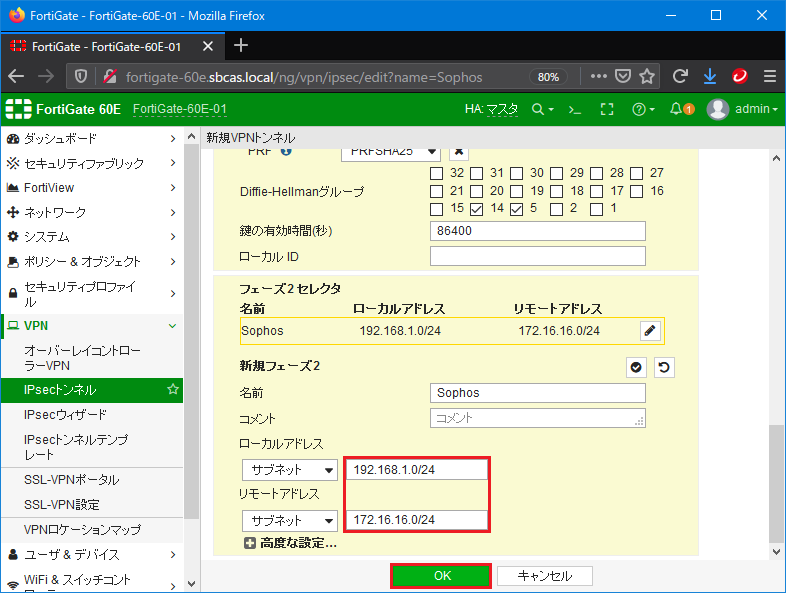Enable Diffie-Hellman group 21
The width and height of the screenshot is (786, 593).
437,191
